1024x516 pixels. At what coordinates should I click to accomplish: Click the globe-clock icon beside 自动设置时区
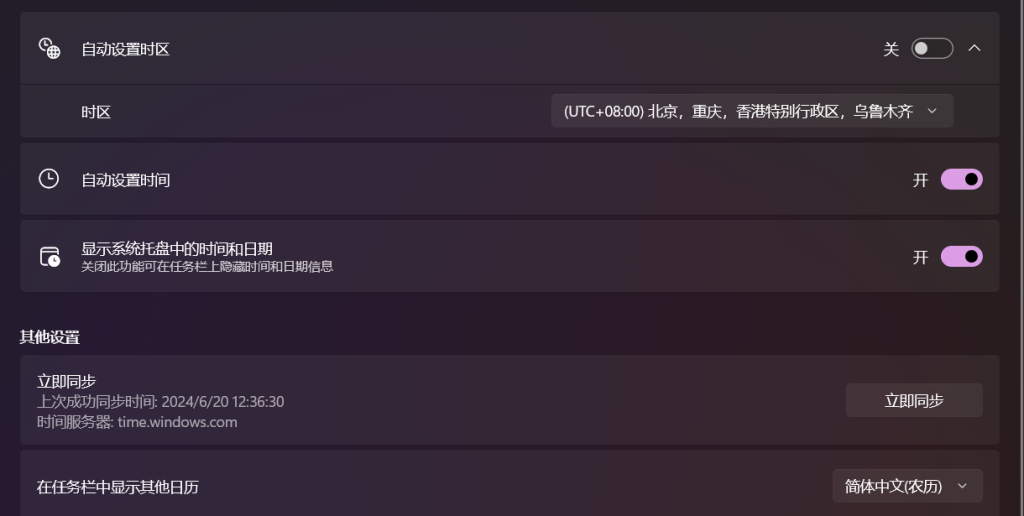(49, 48)
